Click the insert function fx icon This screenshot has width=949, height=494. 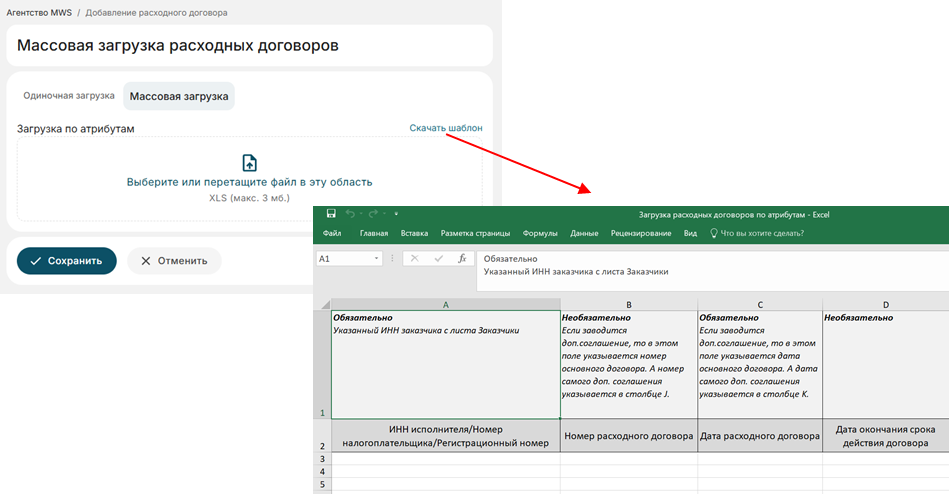tap(461, 258)
